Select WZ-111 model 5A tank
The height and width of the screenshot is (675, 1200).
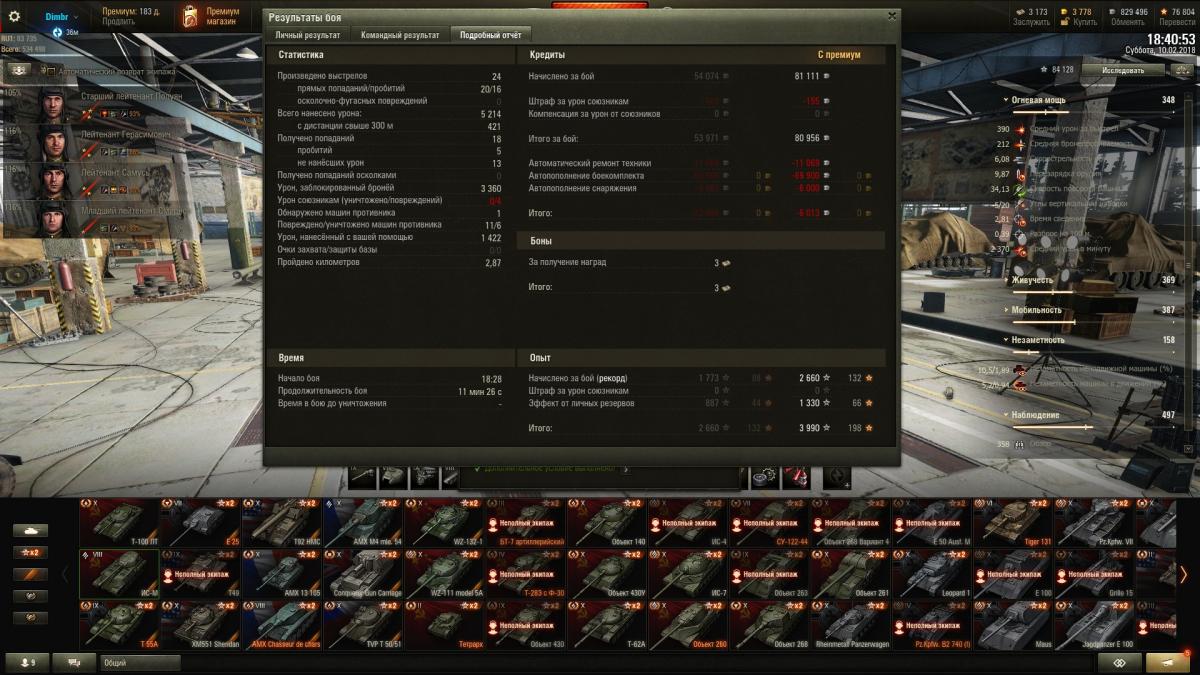click(444, 573)
